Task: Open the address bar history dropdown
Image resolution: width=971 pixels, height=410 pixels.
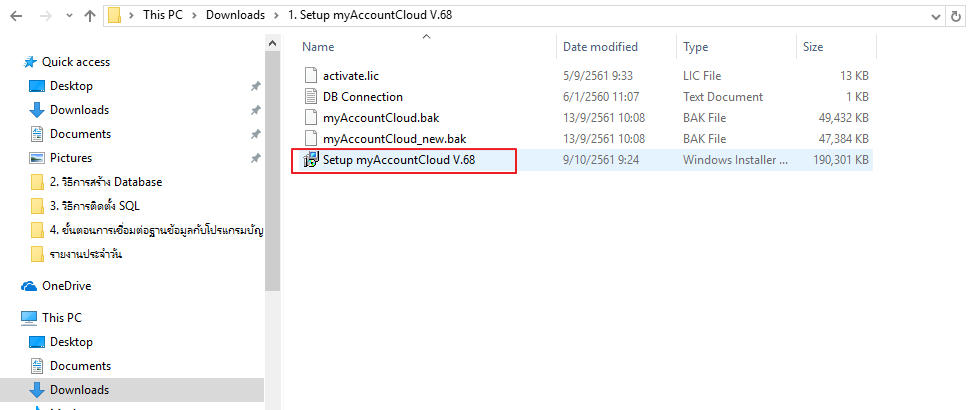Action: [936, 17]
